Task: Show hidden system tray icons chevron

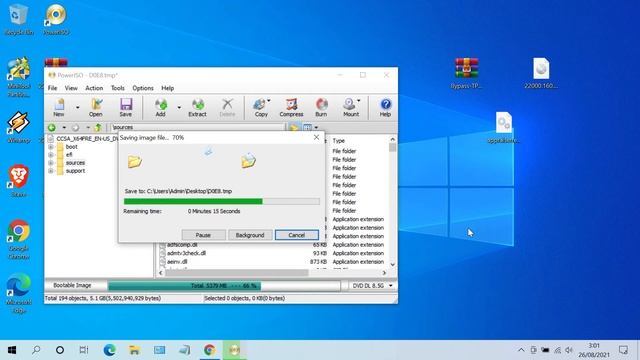Action: pyautogui.click(x=521, y=350)
